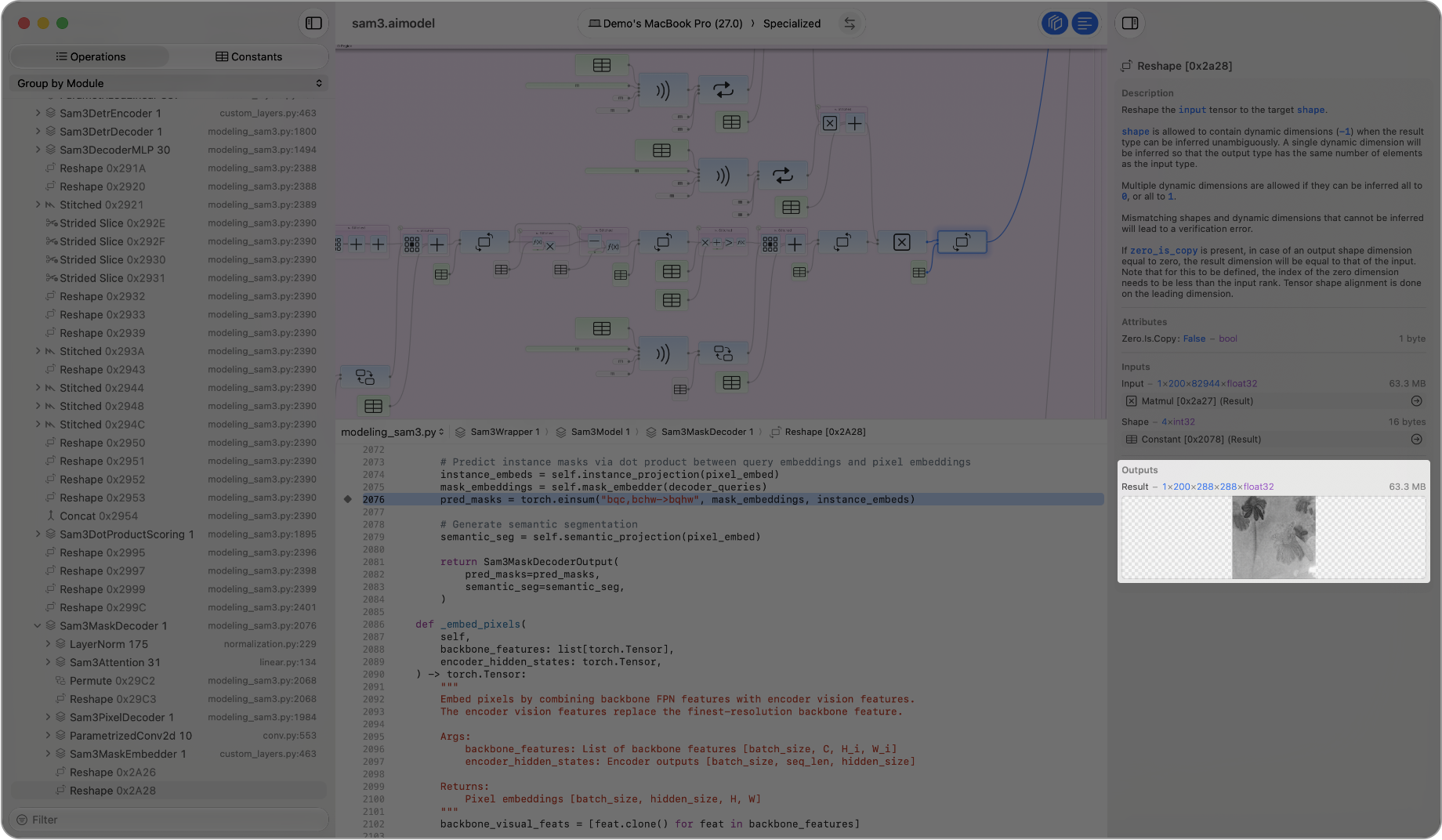Expand the Stitched 0x2921 item

[x=38, y=205]
